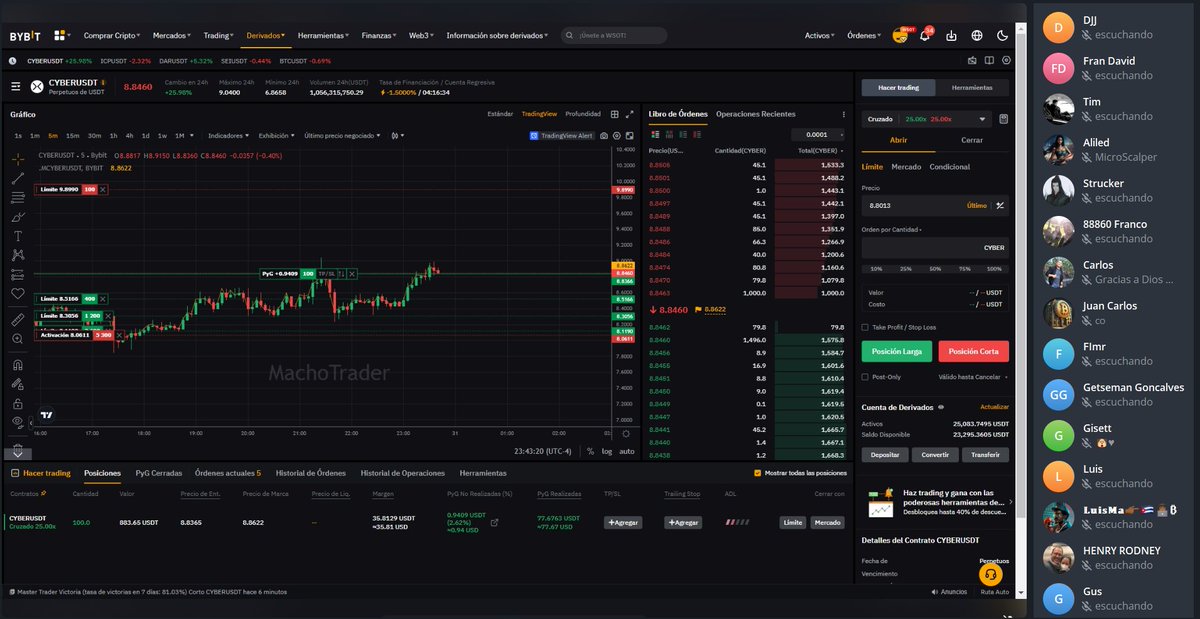Toggle Mostrar todas las posiciones checkbox
This screenshot has width=1200, height=619.
coord(757,473)
